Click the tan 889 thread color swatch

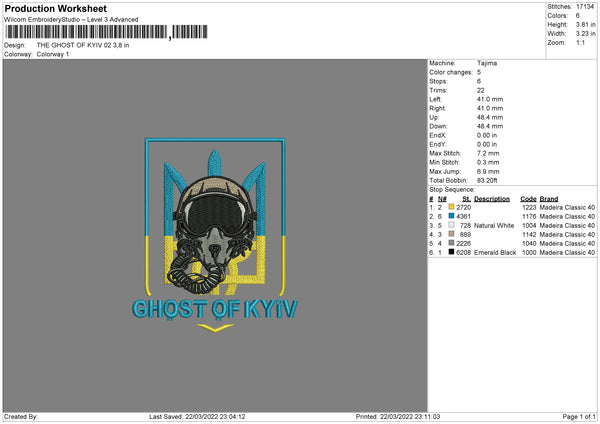(x=451, y=234)
